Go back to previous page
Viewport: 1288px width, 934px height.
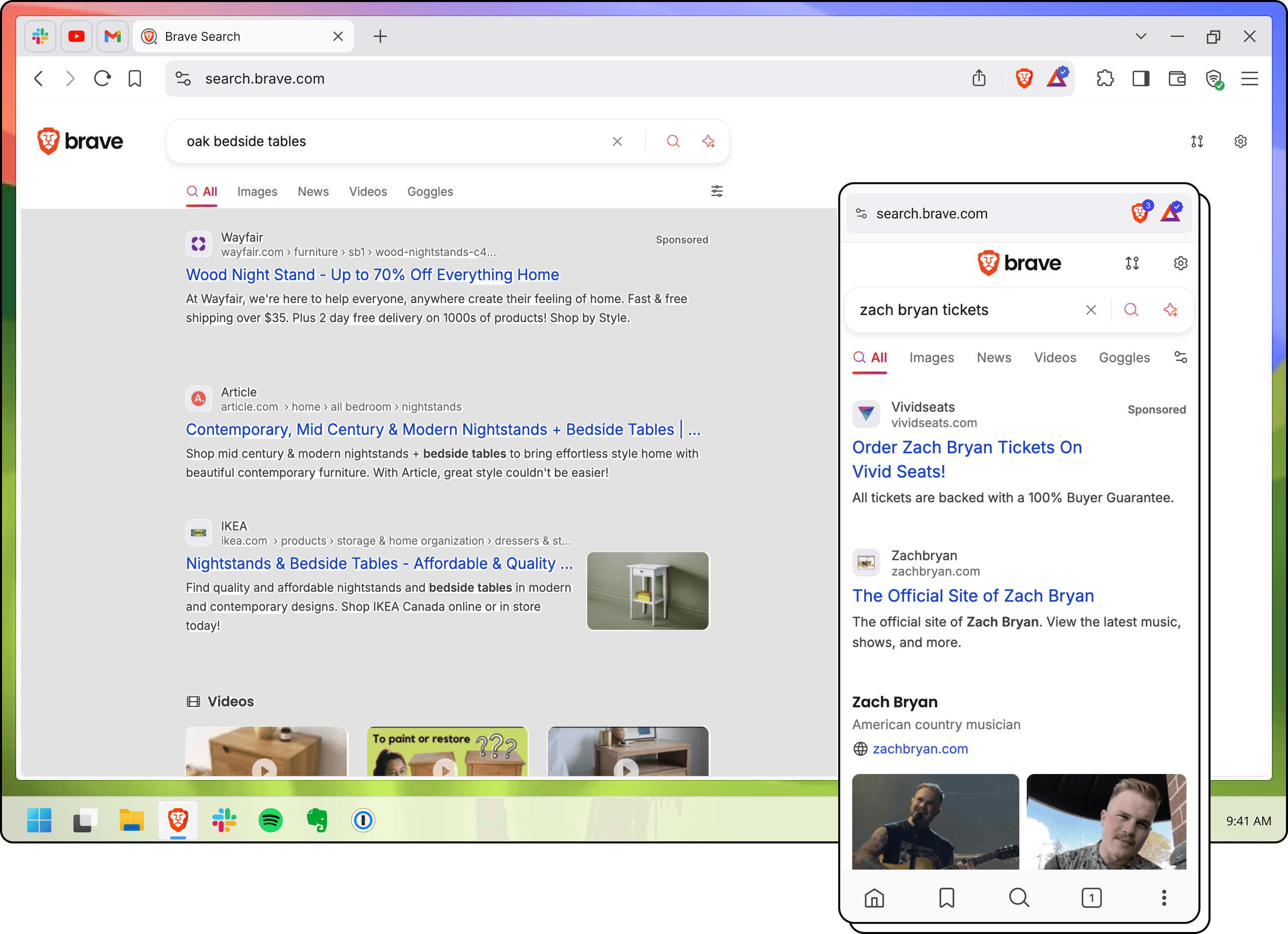coord(39,79)
